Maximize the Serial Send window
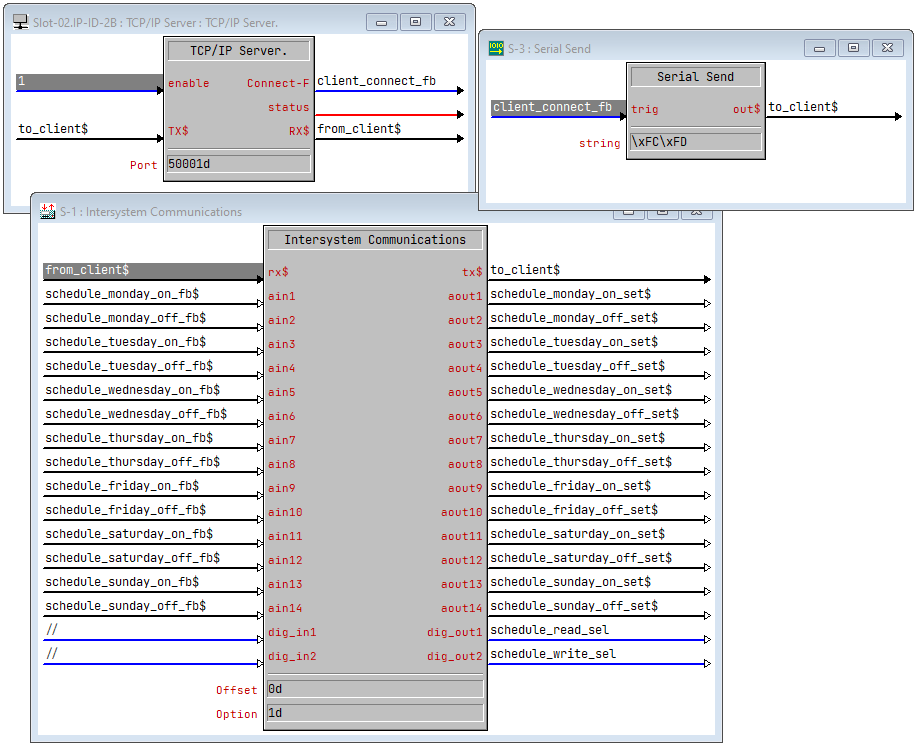This screenshot has height=745, width=916. (x=853, y=48)
